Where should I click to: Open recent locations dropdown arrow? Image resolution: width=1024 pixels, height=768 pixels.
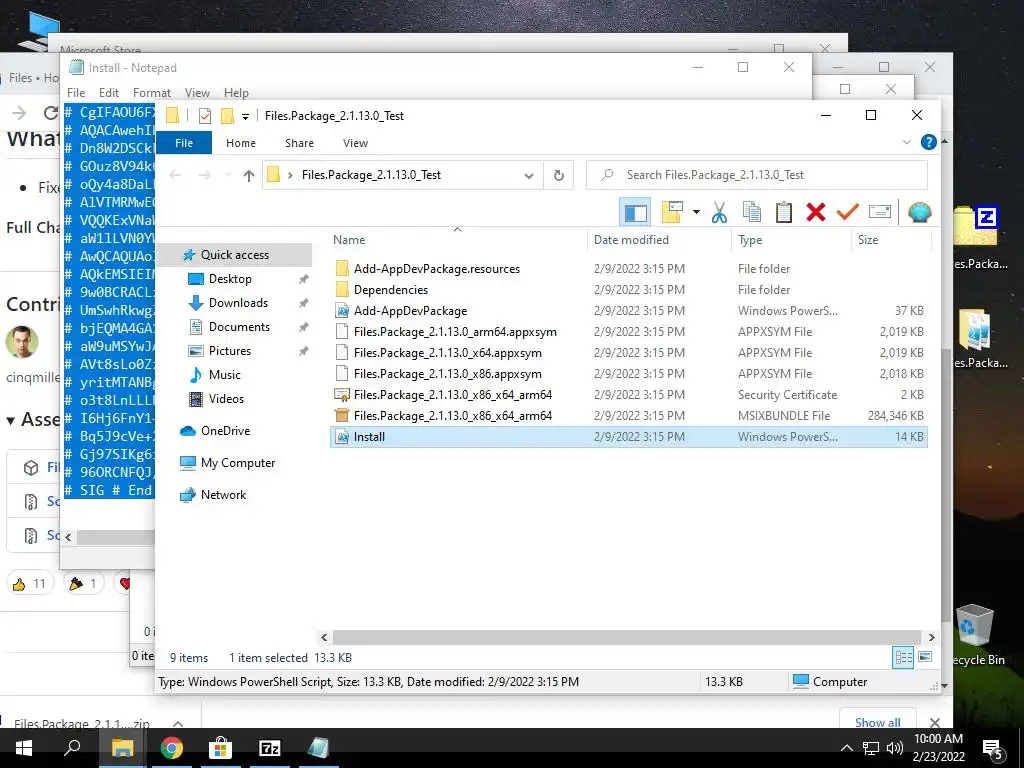(x=228, y=175)
